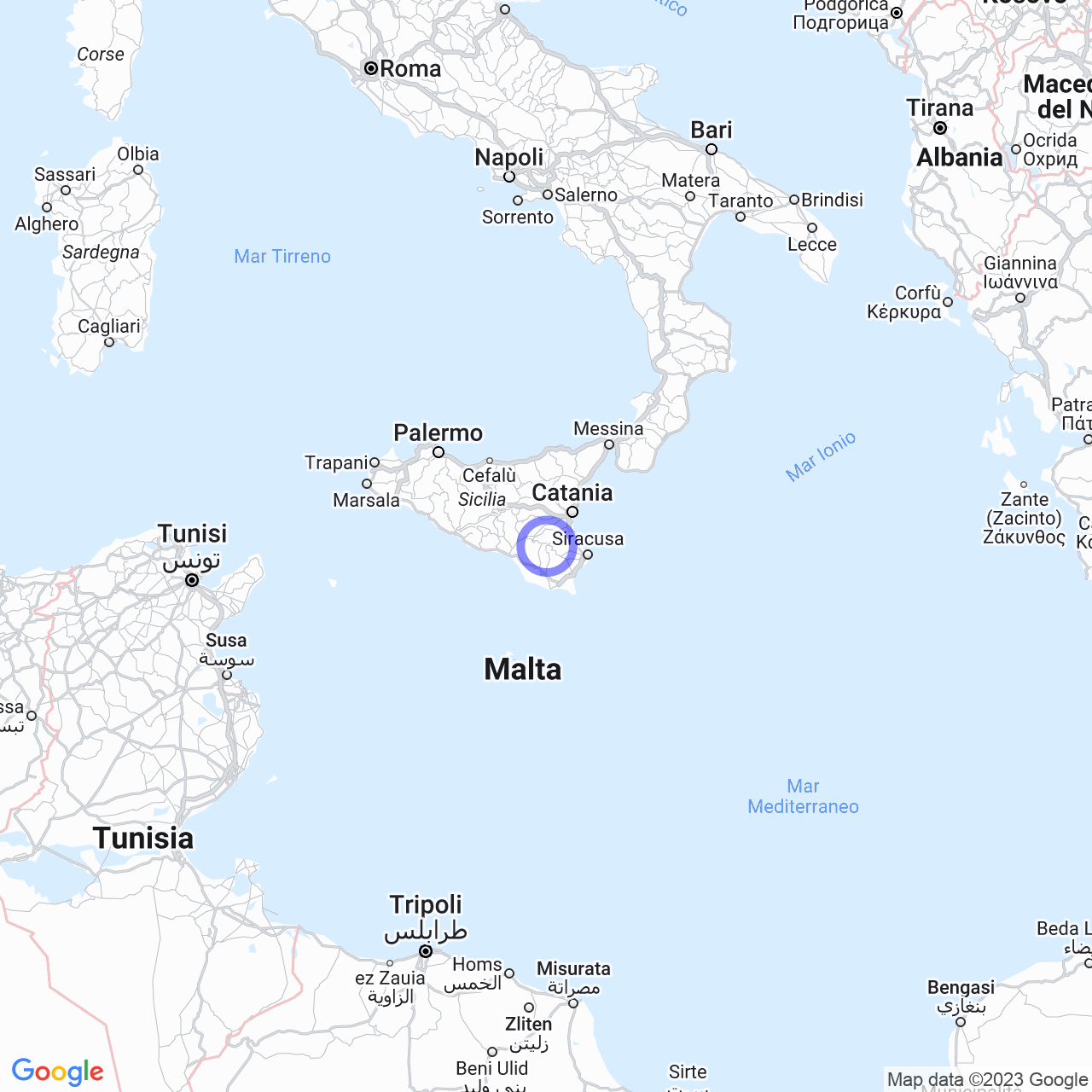
Task: Click the Brindisi city marker
Action: (x=794, y=200)
